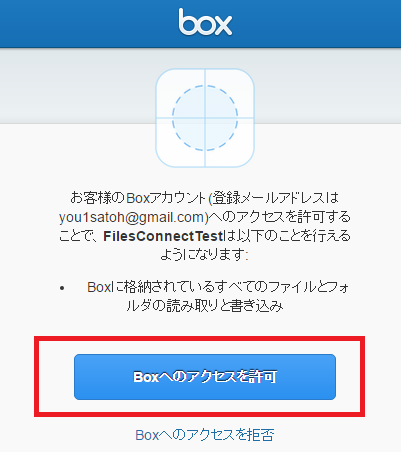Click the ことで text before FilesConnectTest
The image size is (401, 452).
(x=78, y=236)
